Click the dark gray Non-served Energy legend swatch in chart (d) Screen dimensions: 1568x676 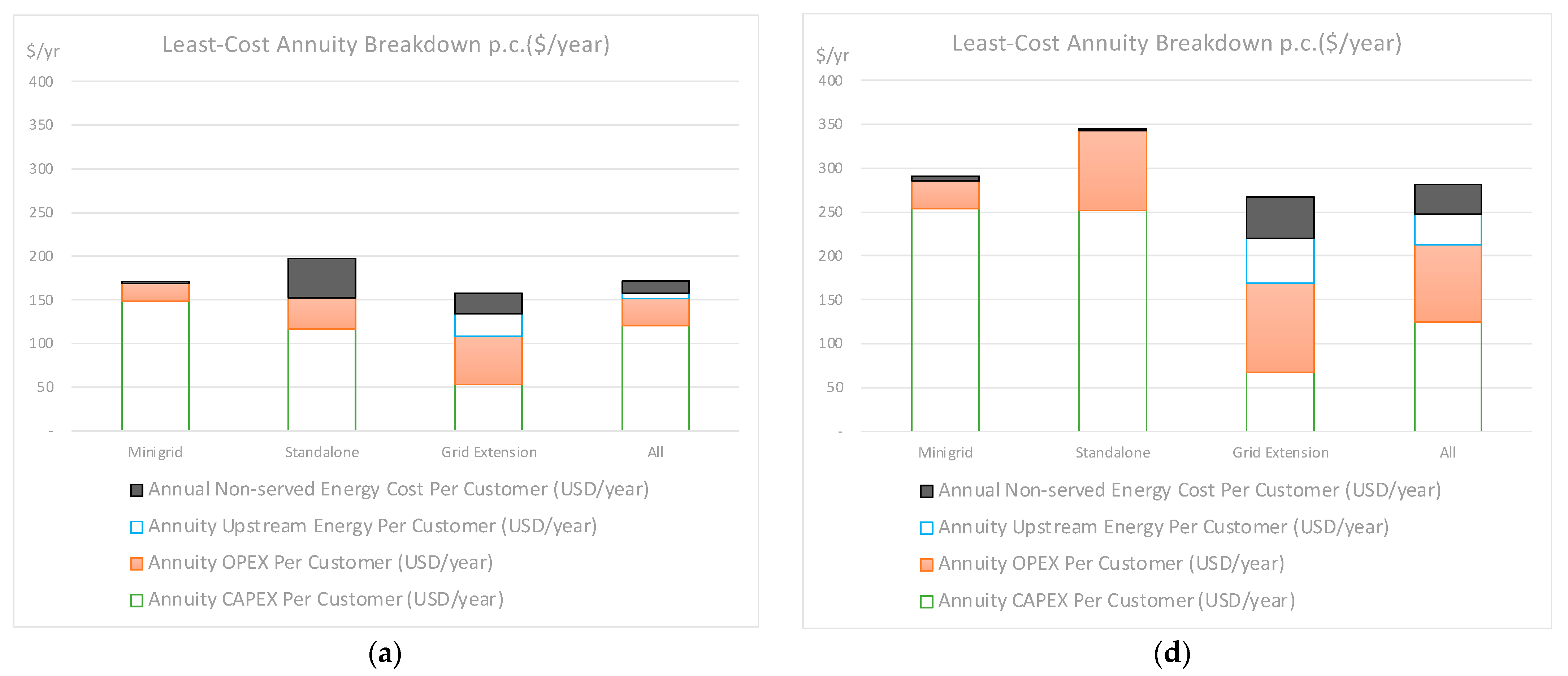click(926, 491)
